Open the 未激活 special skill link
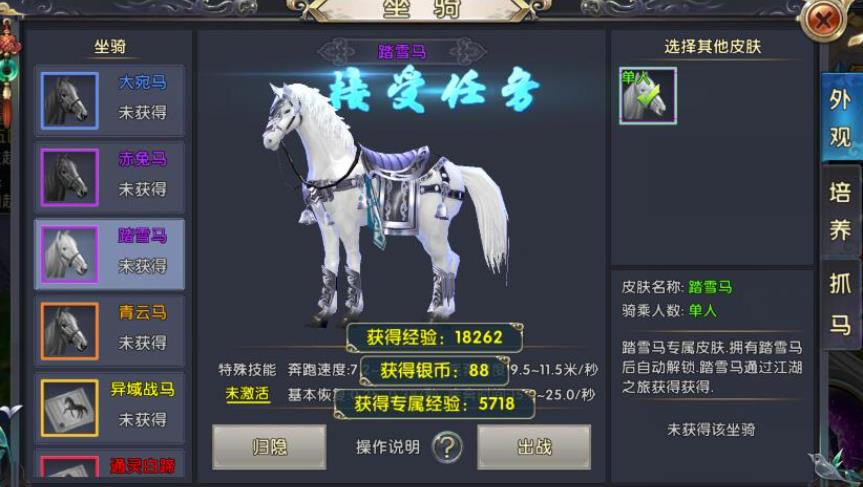863x487 pixels. (x=247, y=394)
